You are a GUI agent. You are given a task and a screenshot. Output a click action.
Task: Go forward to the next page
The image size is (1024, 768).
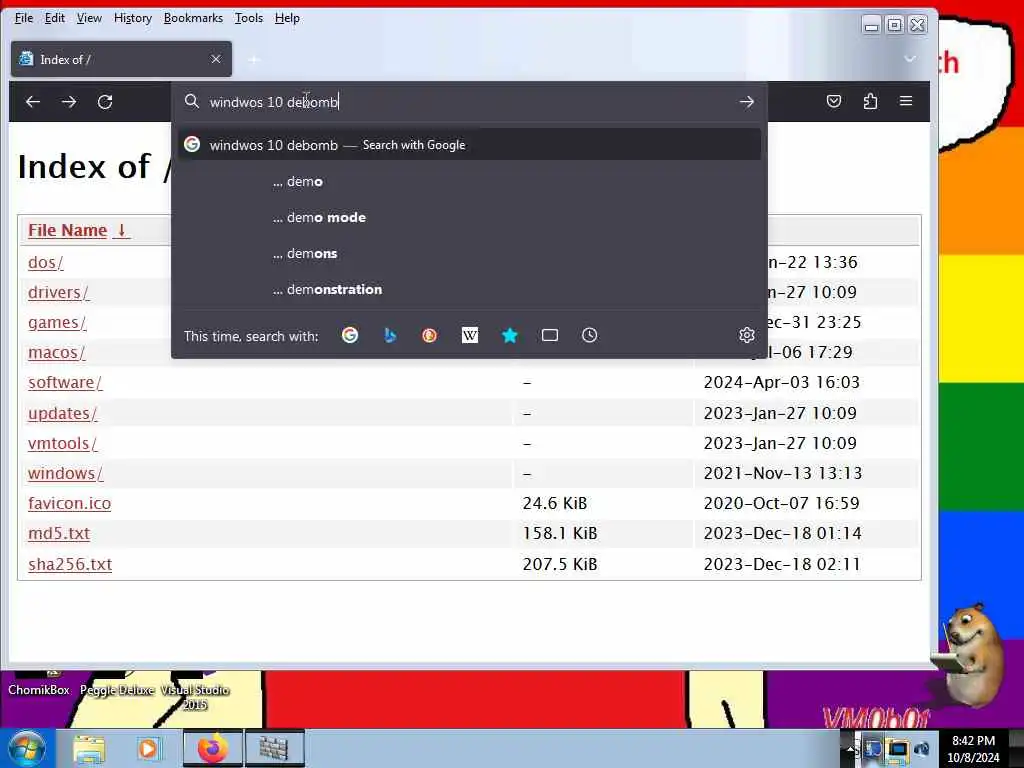pyautogui.click(x=69, y=102)
